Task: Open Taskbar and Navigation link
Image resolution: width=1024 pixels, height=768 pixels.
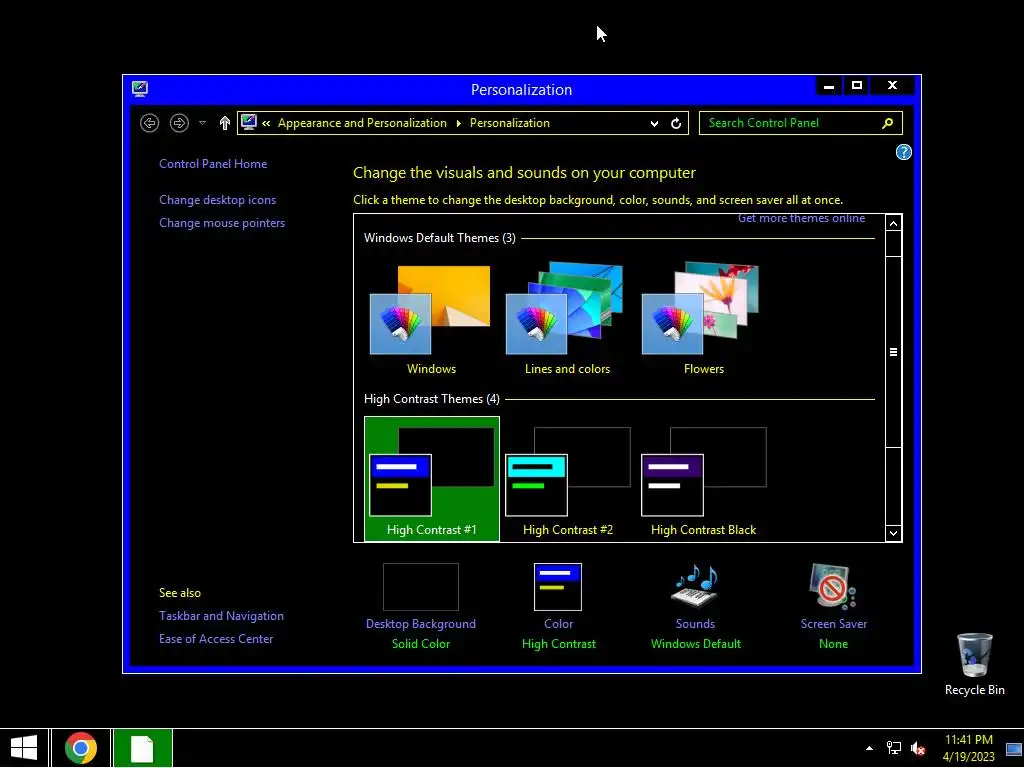Action: pyautogui.click(x=221, y=616)
